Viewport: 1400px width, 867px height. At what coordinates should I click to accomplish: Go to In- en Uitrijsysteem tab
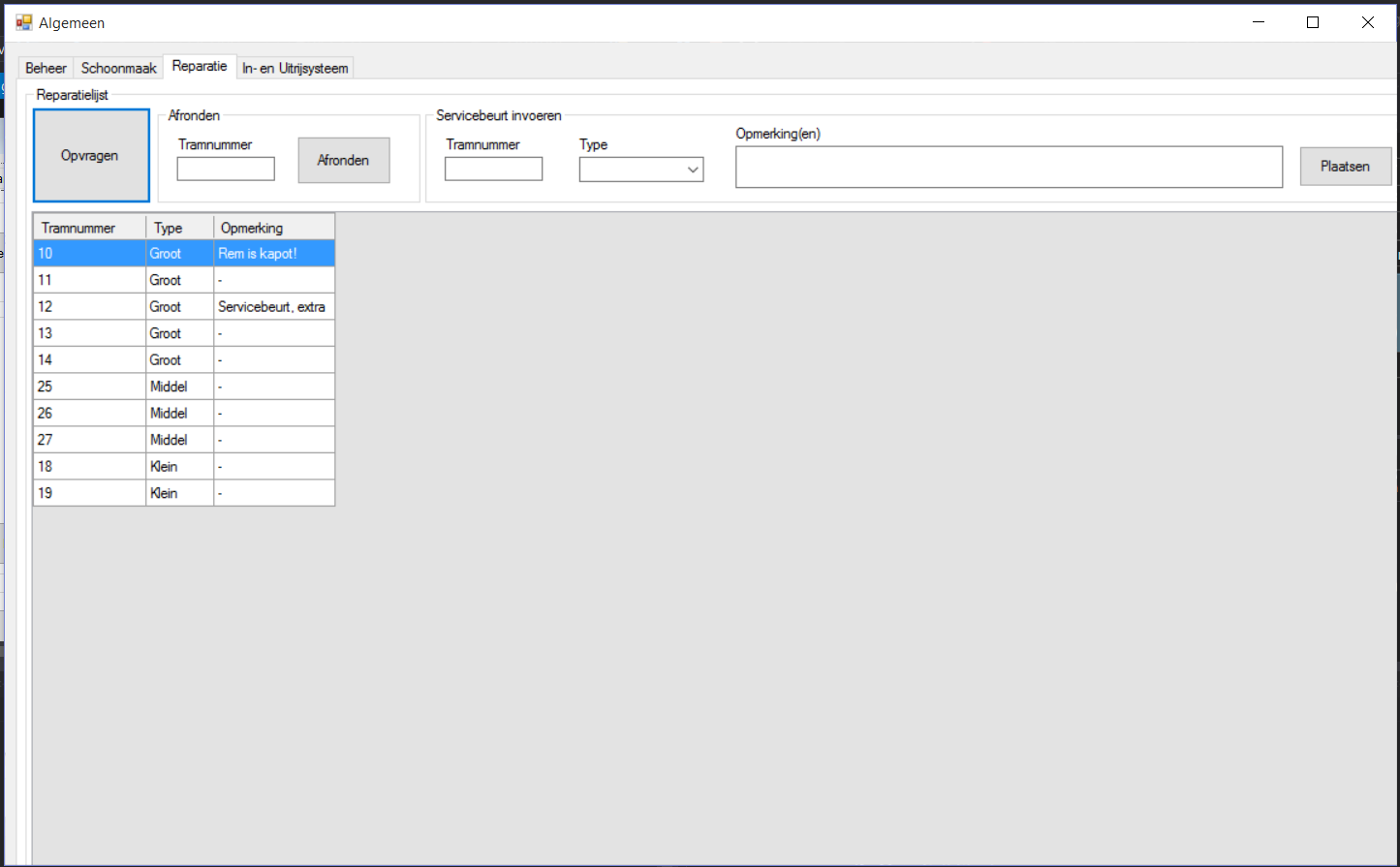click(x=295, y=68)
